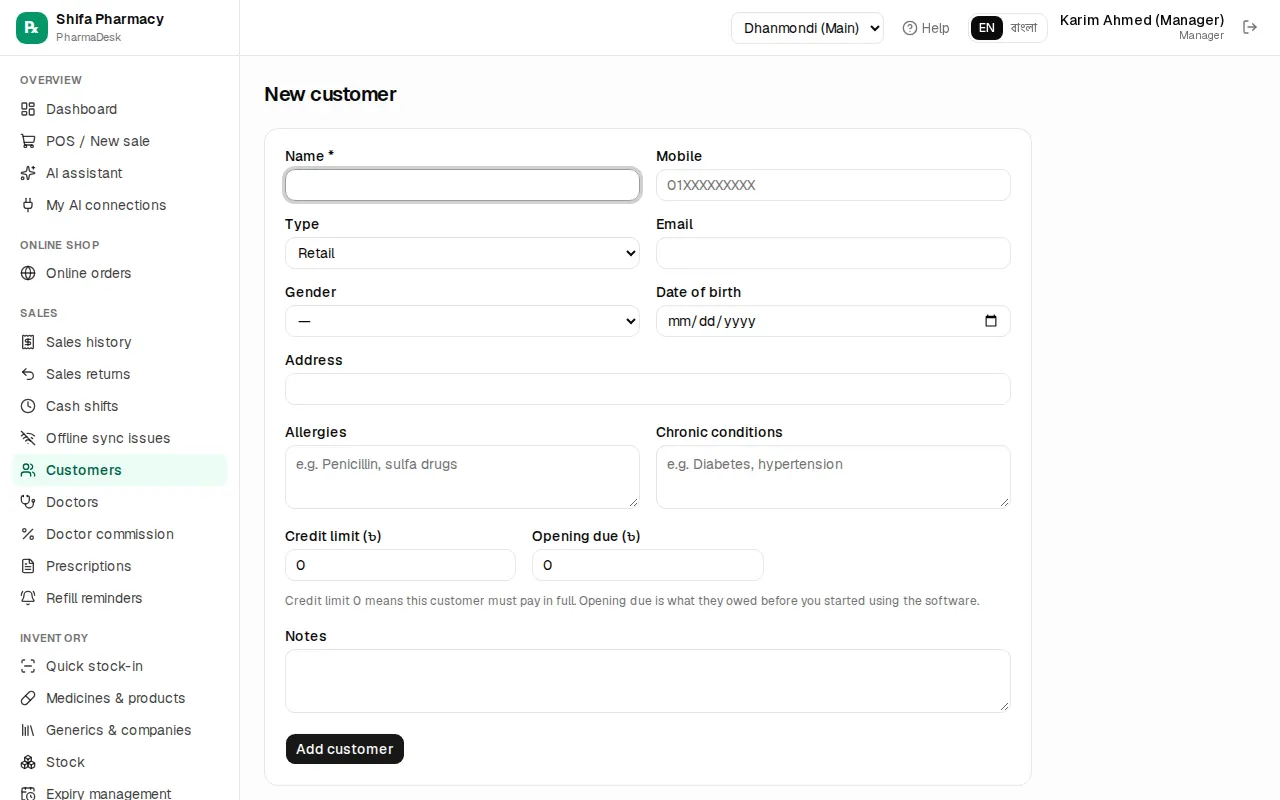The height and width of the screenshot is (800, 1280).
Task: Click the Notes text area
Action: pyautogui.click(x=648, y=681)
